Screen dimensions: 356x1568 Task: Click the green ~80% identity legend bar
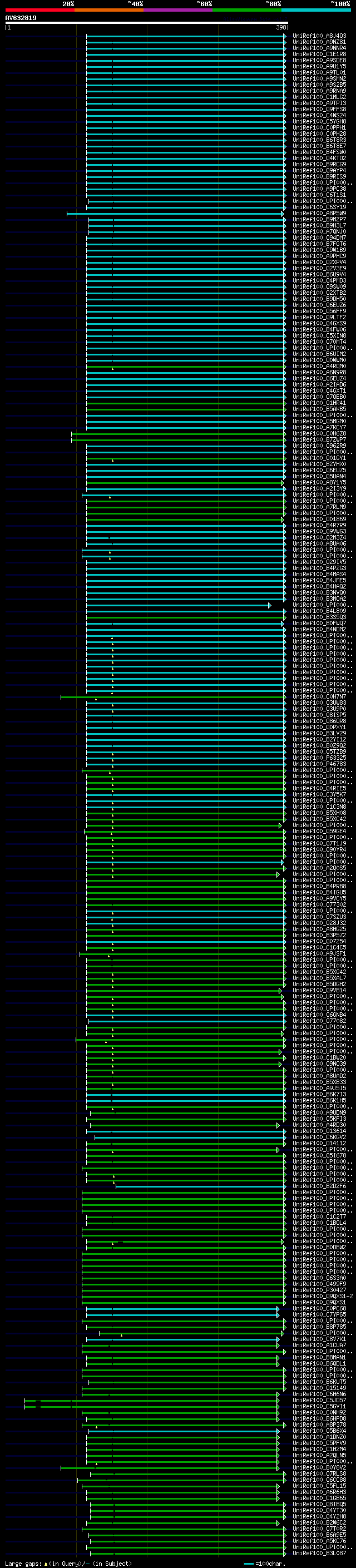[x=247, y=10]
